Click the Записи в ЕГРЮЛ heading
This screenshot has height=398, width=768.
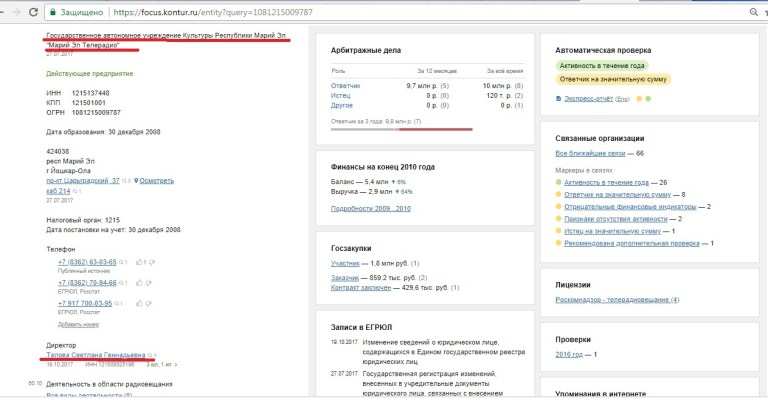click(361, 328)
